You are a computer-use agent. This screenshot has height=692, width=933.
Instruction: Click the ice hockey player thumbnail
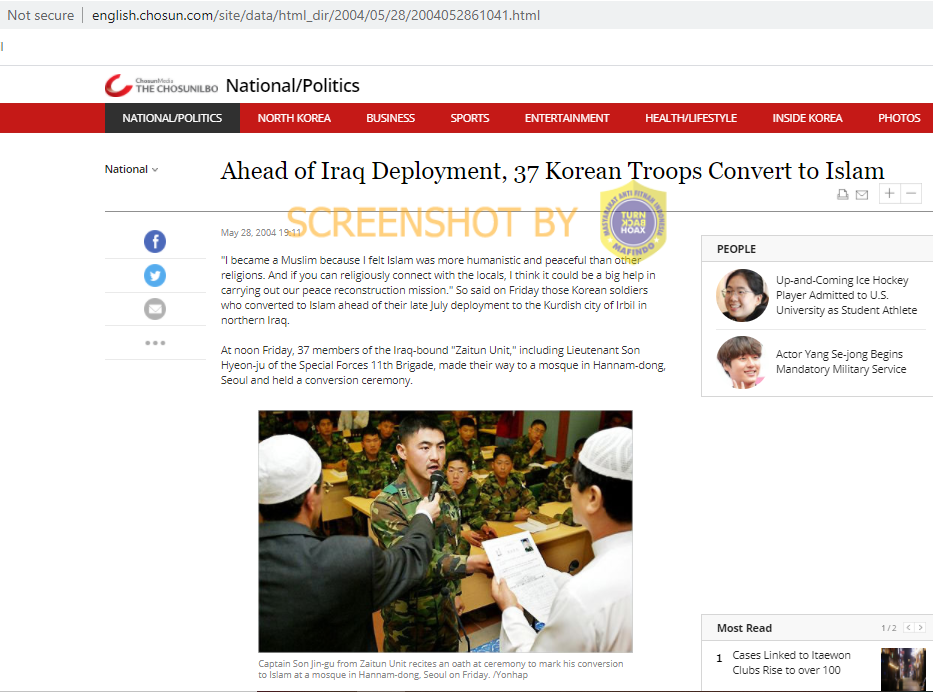coord(742,295)
